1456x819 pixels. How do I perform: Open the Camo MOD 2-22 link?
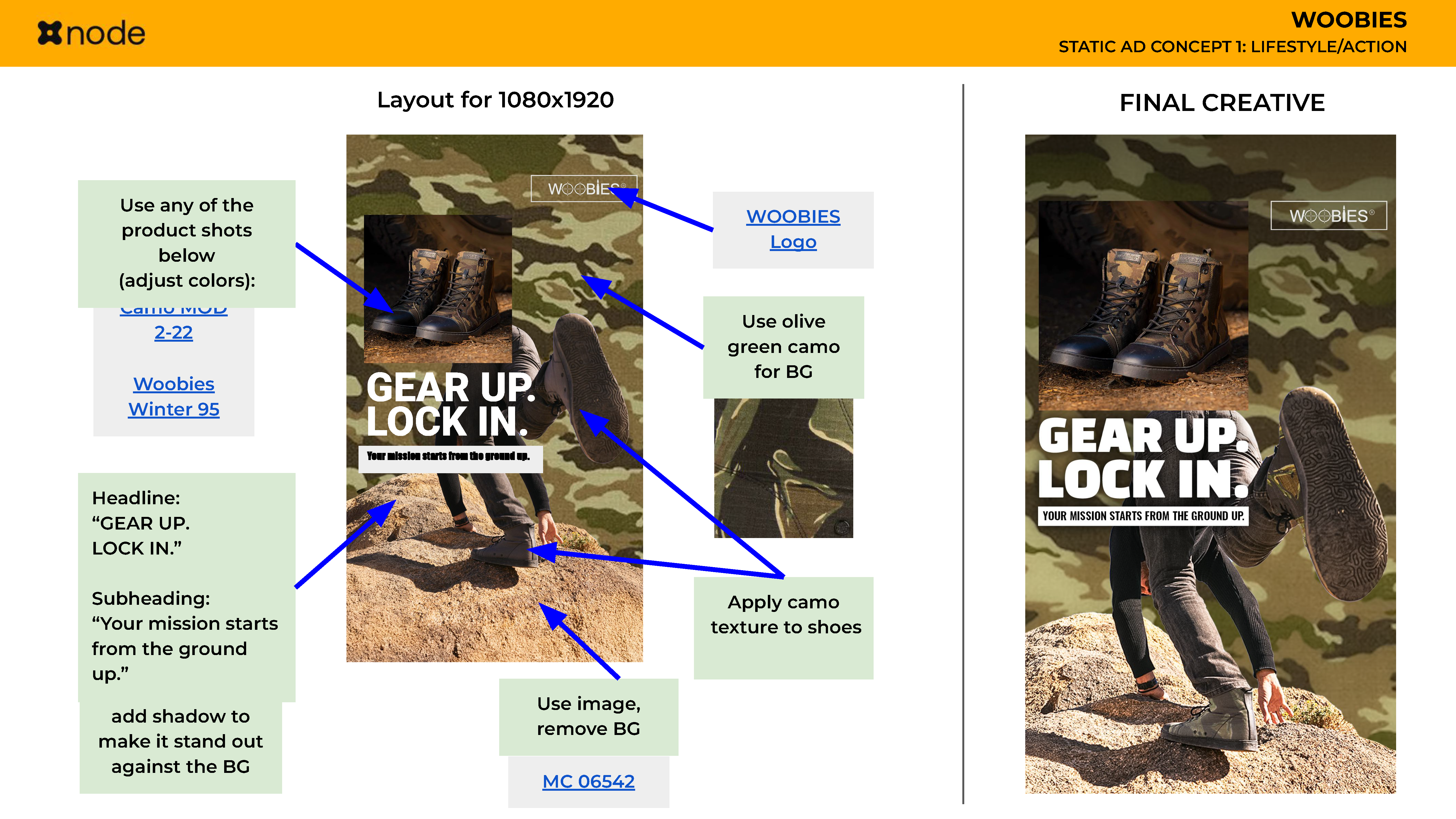click(174, 324)
